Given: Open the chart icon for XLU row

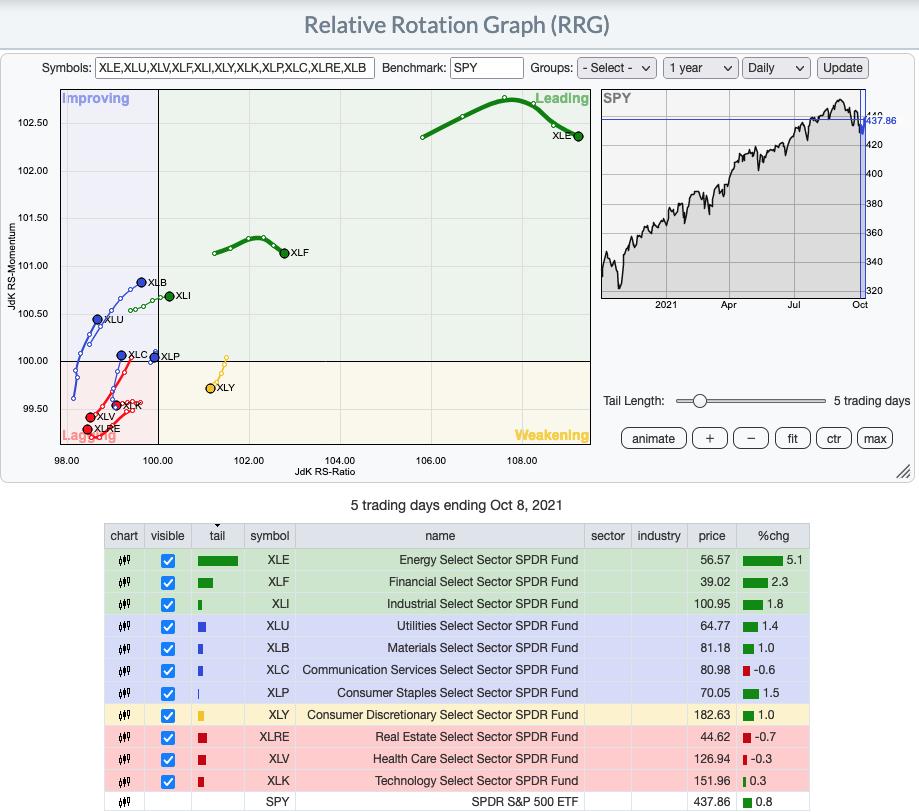Looking at the screenshot, I should [x=124, y=626].
